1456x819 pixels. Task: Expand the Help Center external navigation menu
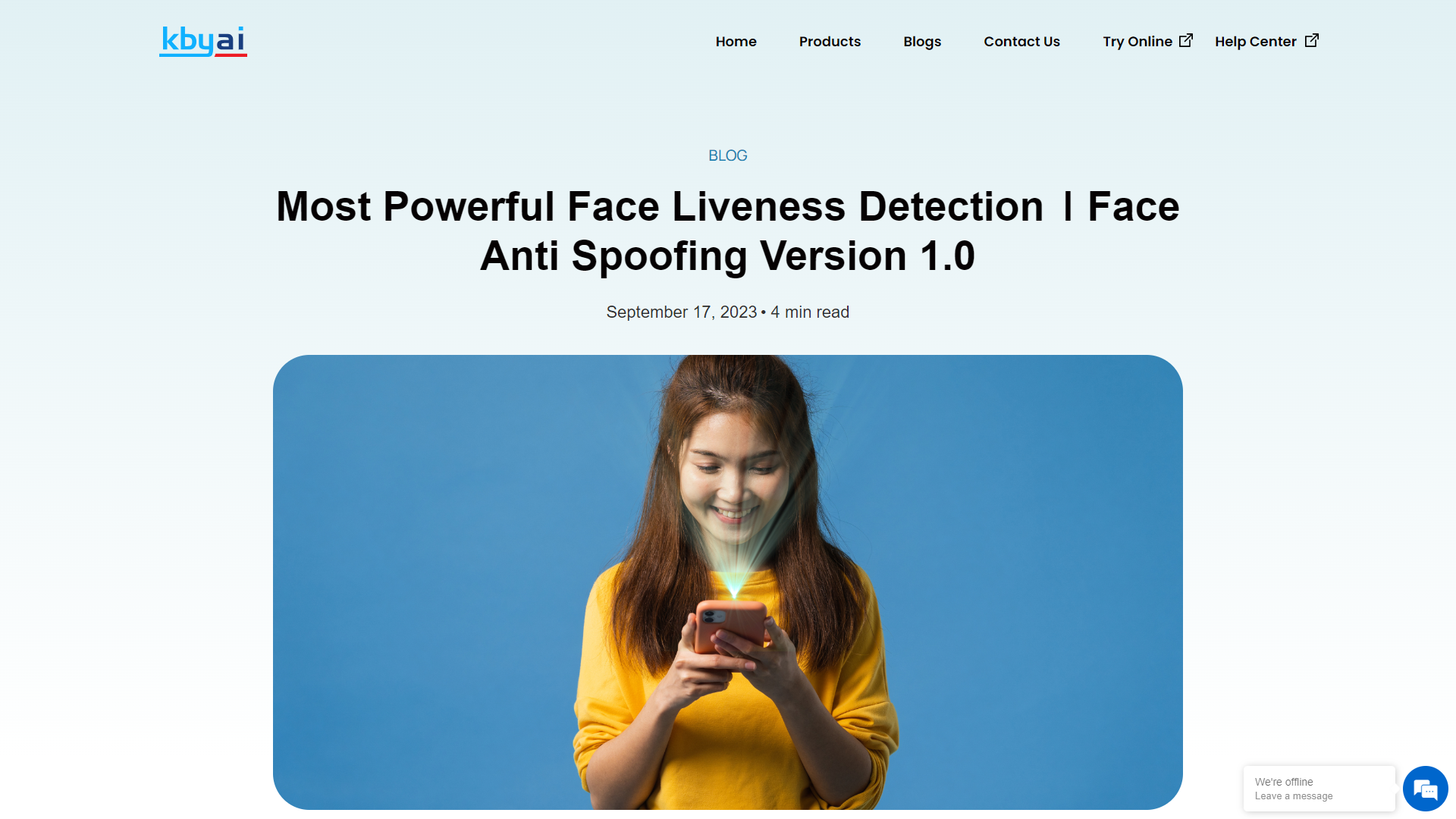(1266, 41)
